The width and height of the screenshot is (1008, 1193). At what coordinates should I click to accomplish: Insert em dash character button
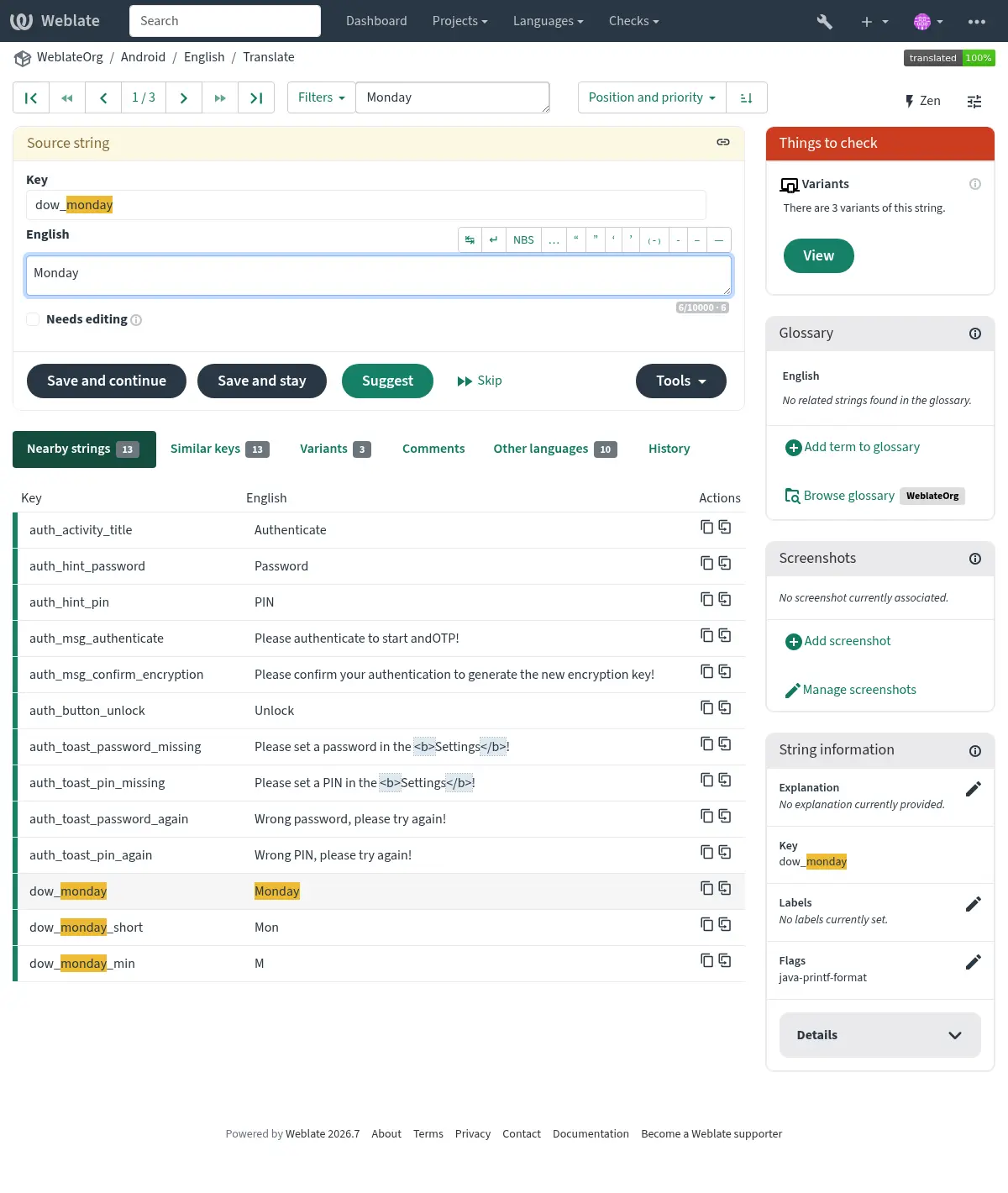click(719, 239)
